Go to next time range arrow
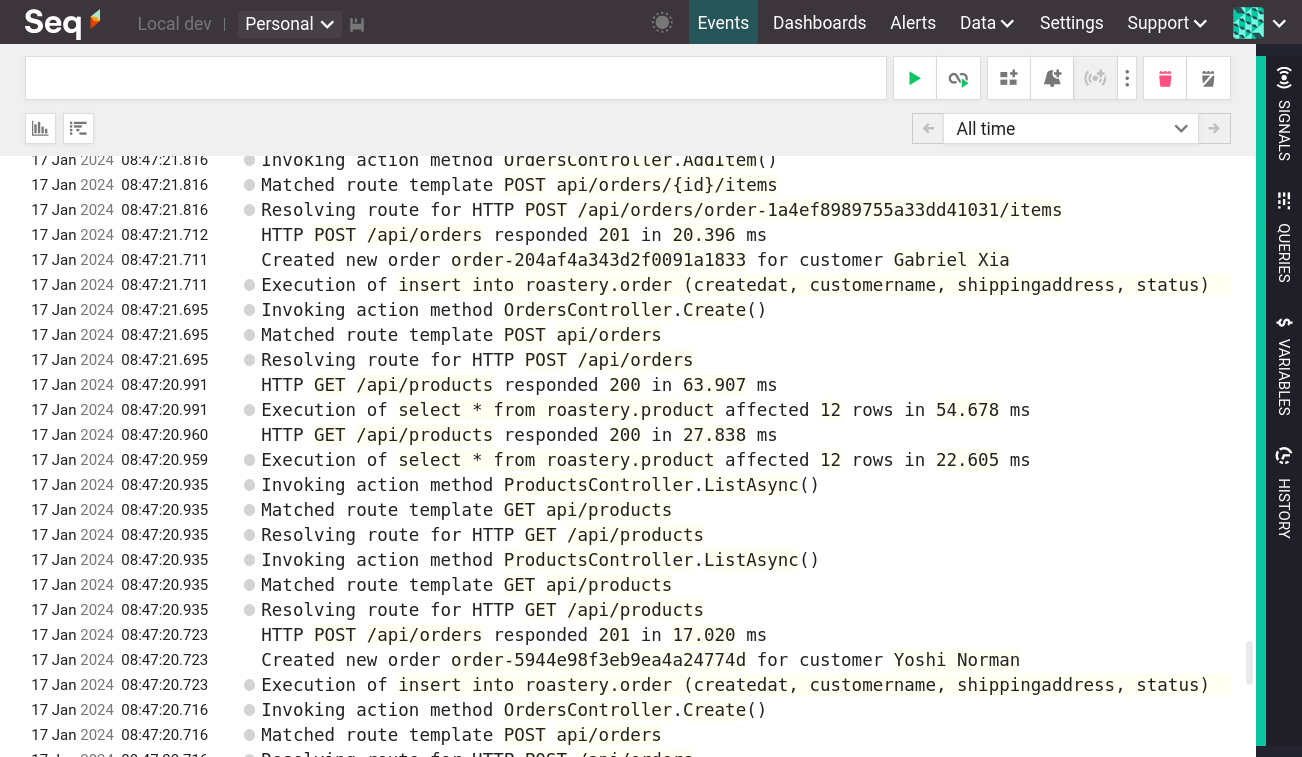Screen dimensions: 1302x757 (x=1215, y=128)
